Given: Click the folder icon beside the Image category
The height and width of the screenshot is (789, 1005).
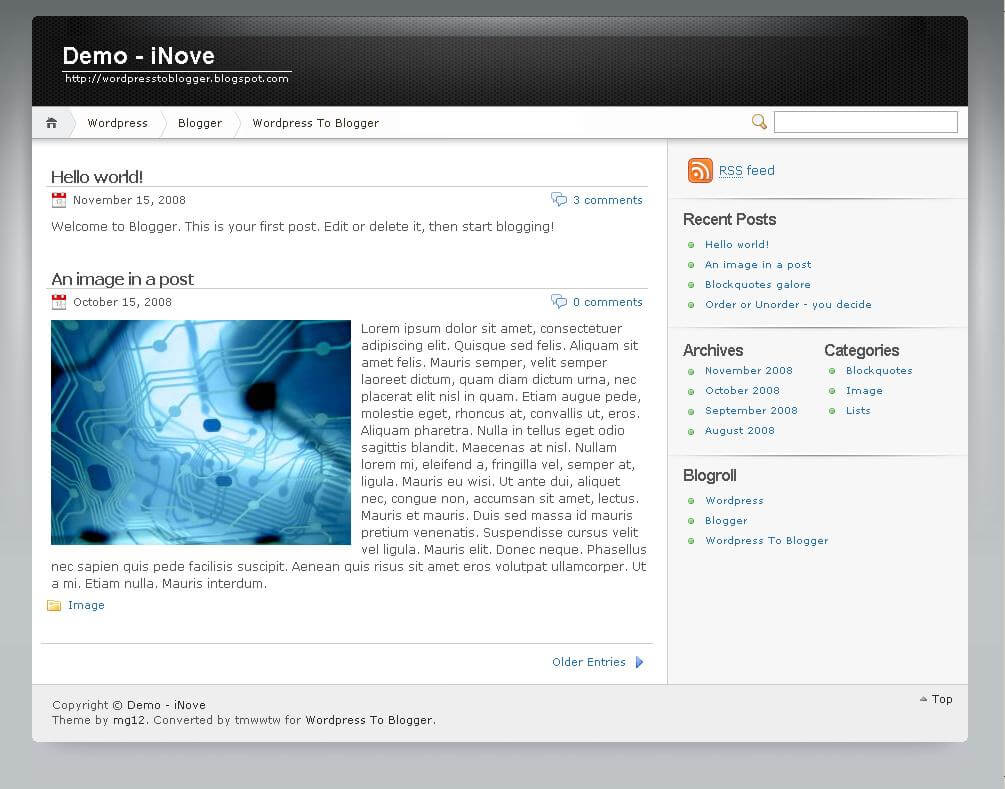Looking at the screenshot, I should (x=54, y=605).
